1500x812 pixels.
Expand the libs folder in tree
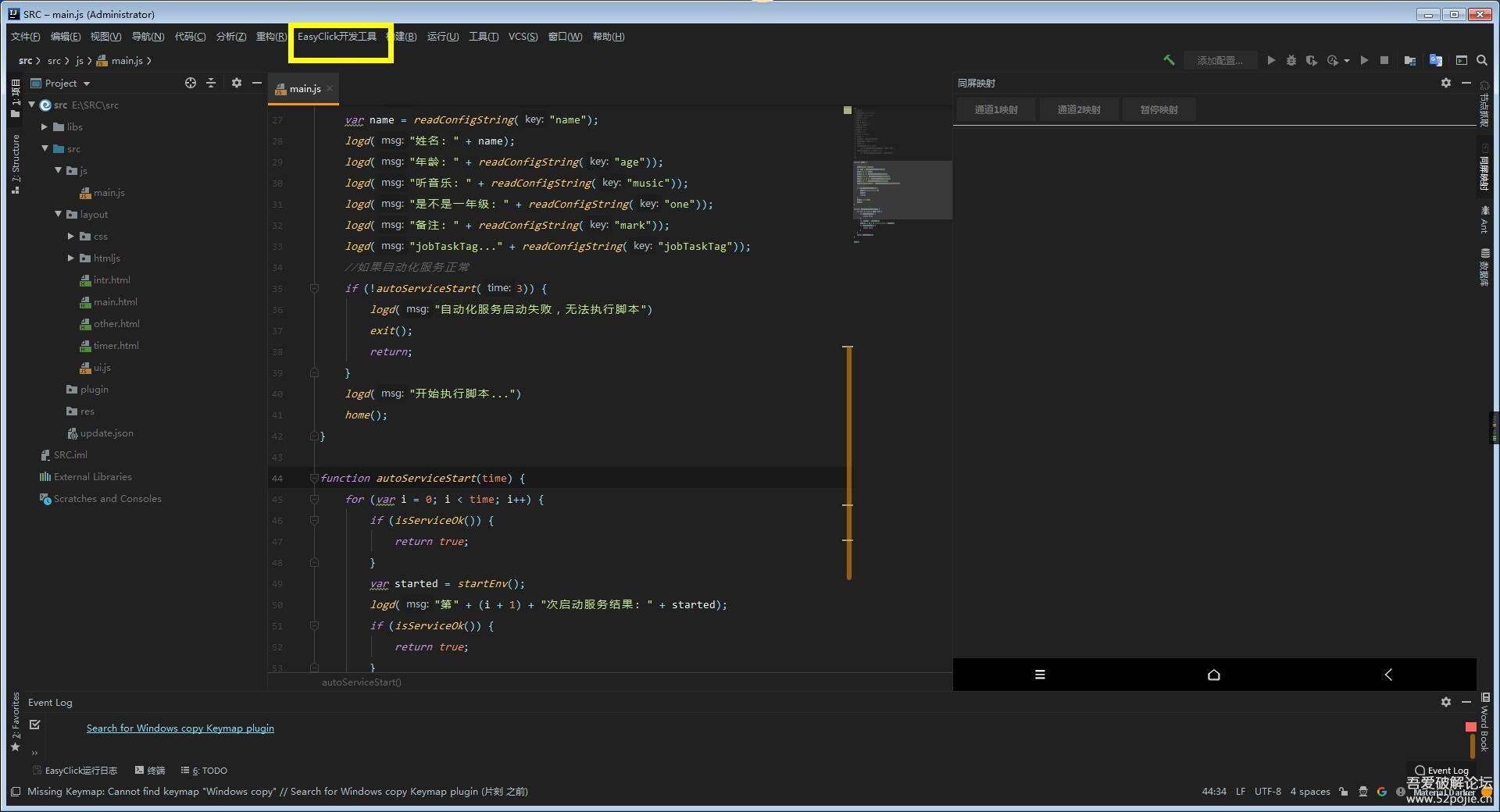click(45, 126)
